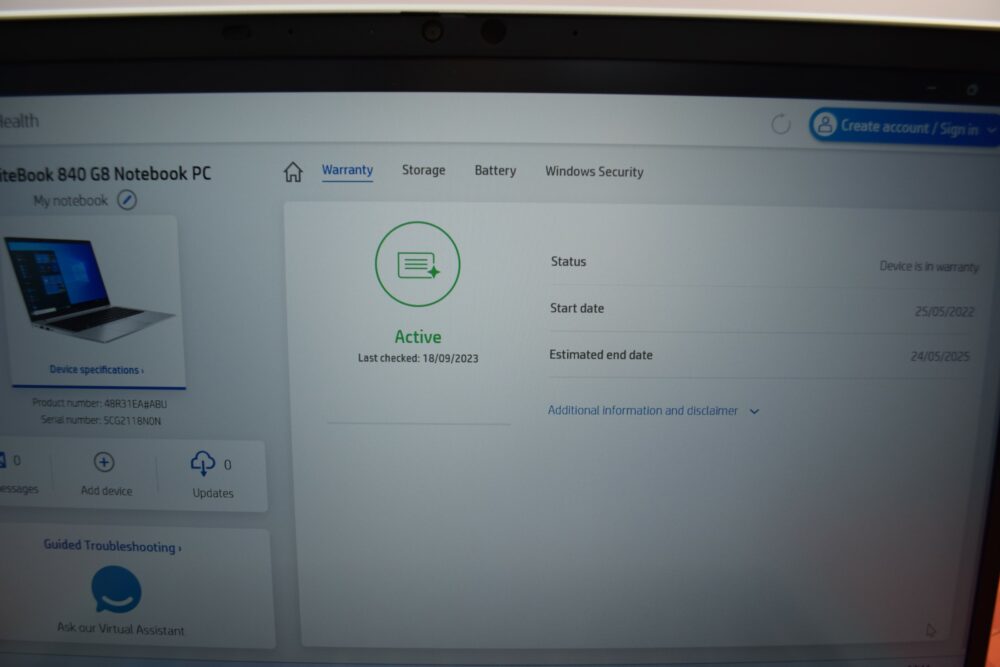Open the Windows Security tab
The height and width of the screenshot is (667, 1000).
pos(594,172)
